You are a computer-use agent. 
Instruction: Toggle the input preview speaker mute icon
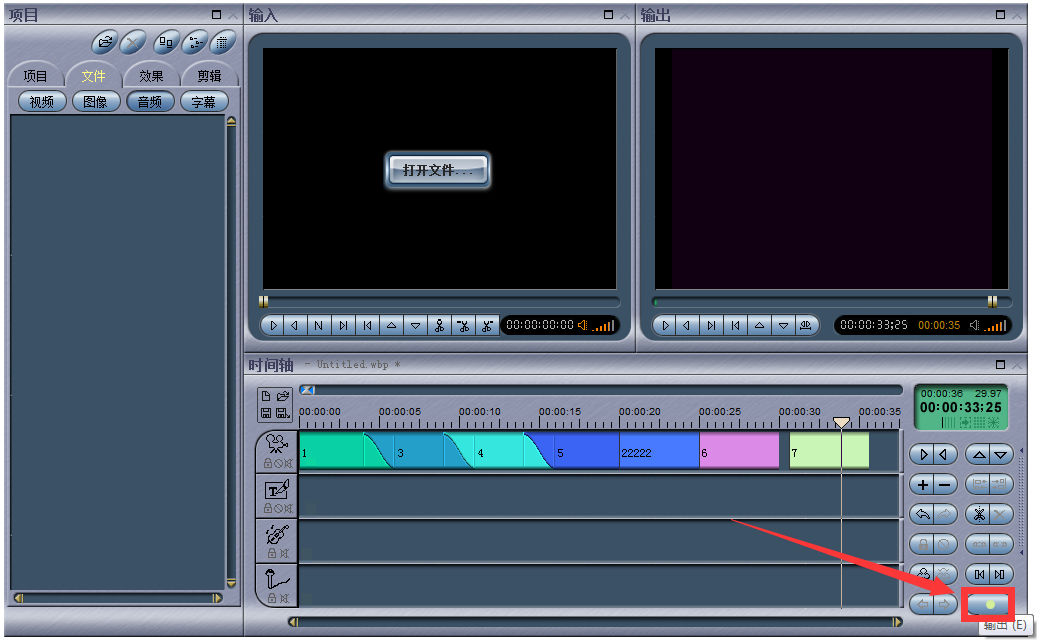[583, 325]
